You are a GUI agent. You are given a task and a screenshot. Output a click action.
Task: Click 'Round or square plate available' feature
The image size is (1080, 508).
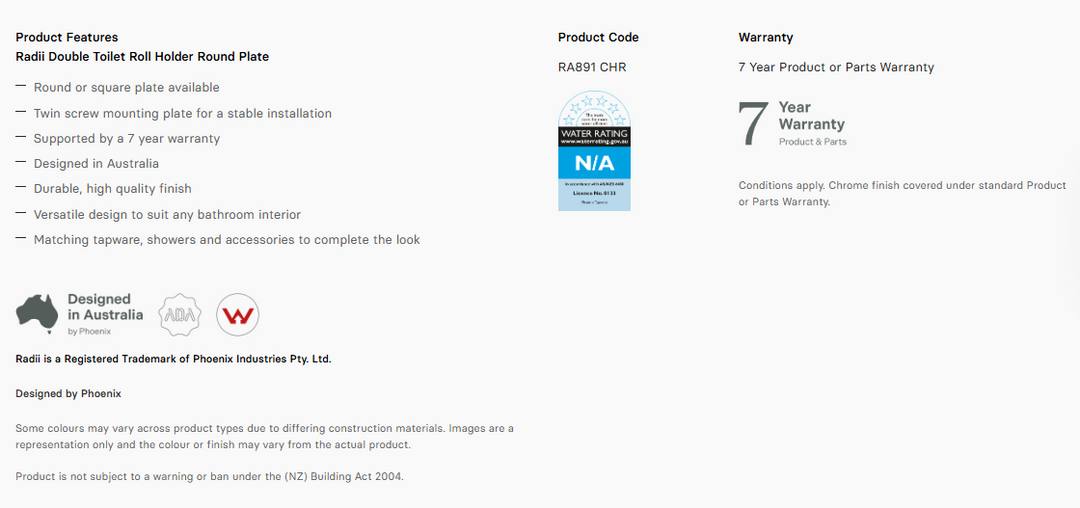[x=127, y=87]
